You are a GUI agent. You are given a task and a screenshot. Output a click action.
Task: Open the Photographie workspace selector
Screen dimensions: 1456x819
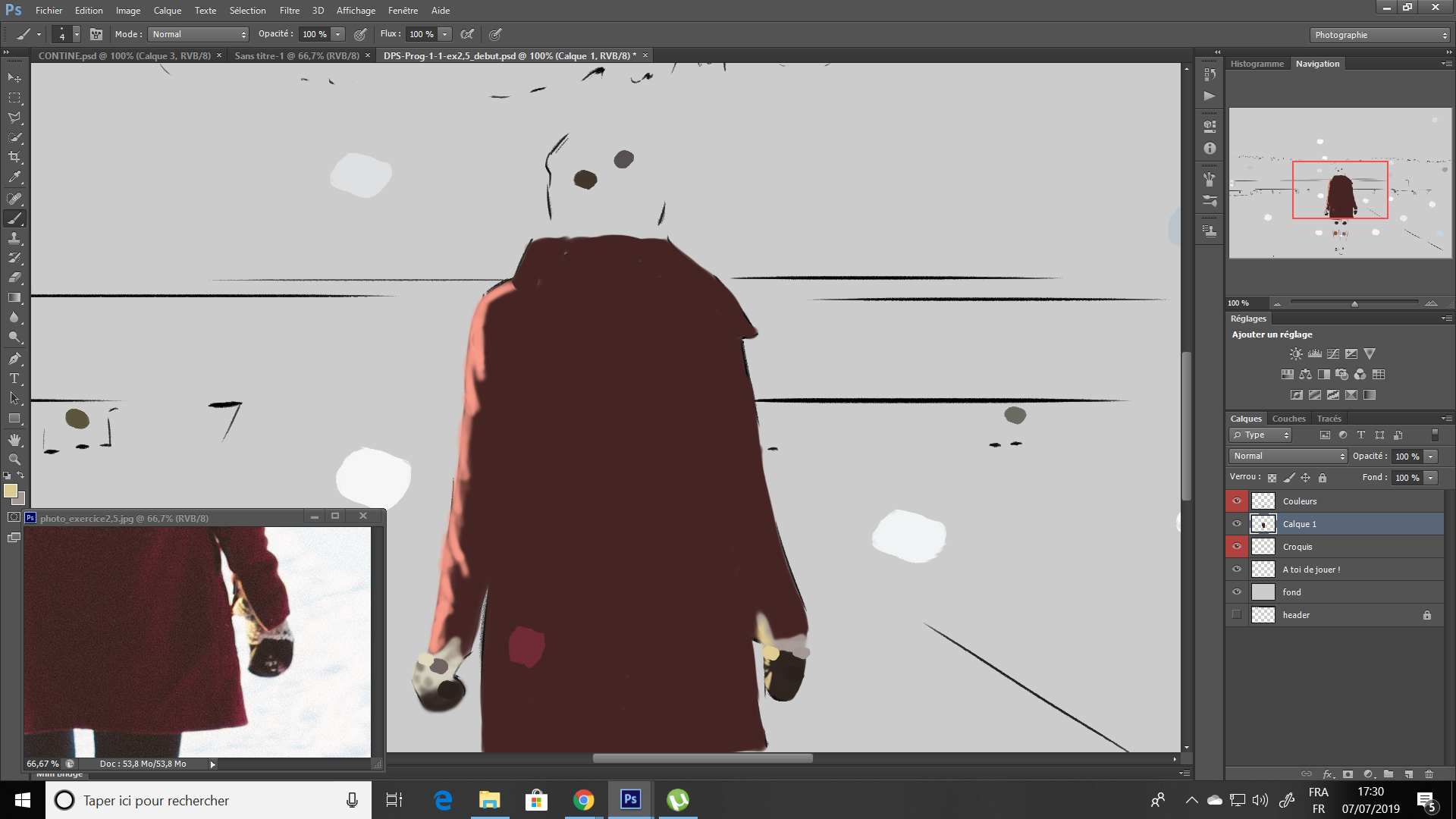[1379, 34]
